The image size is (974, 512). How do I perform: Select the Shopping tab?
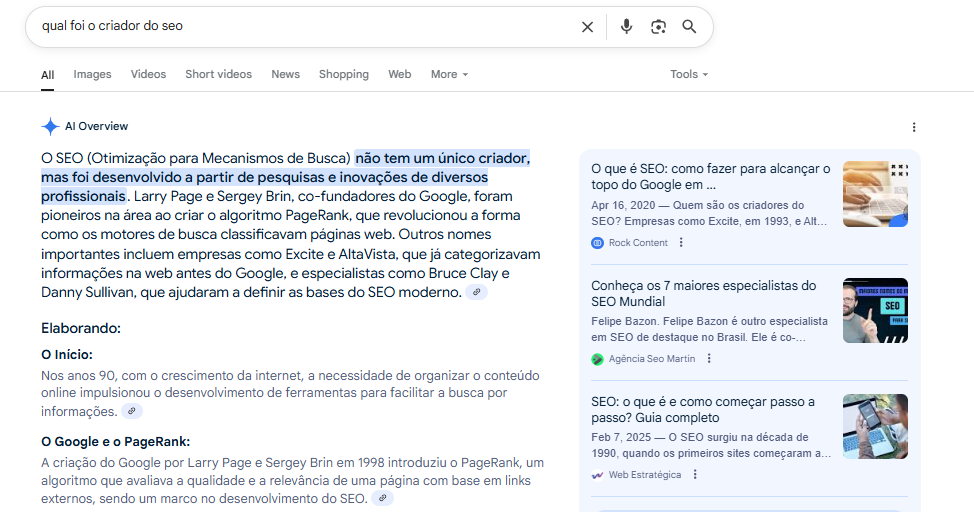[x=343, y=74]
